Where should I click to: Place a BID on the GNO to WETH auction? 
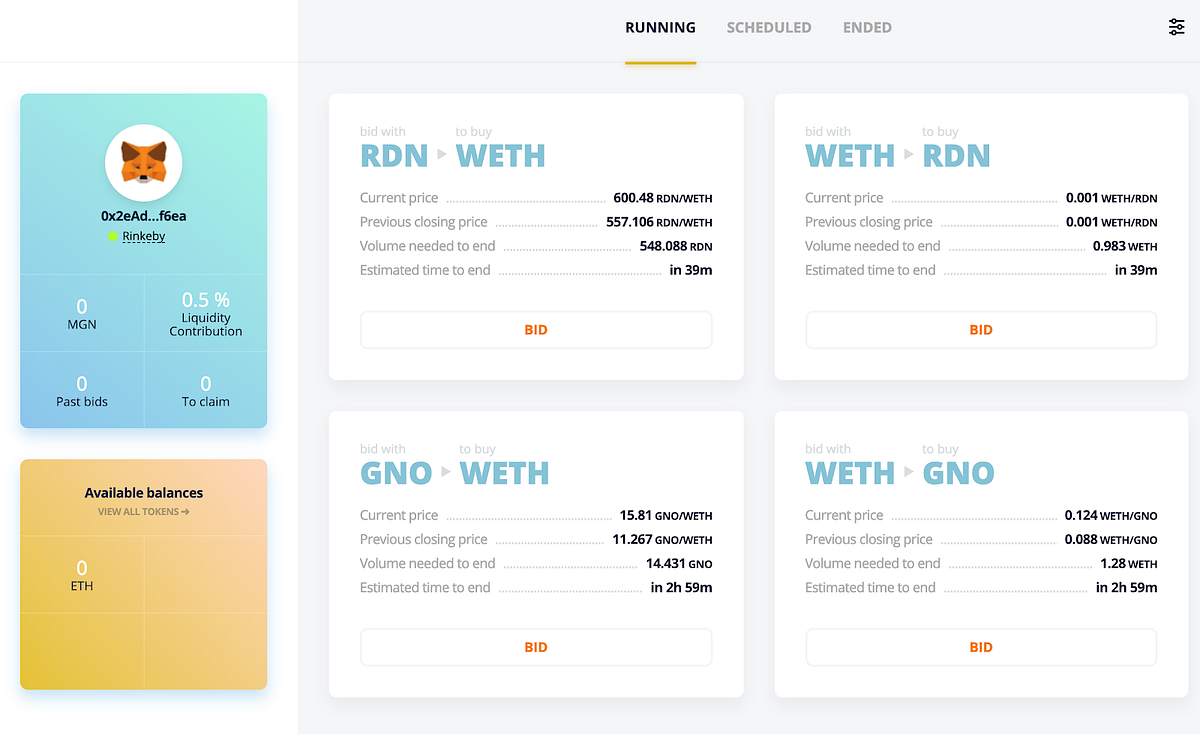(535, 647)
